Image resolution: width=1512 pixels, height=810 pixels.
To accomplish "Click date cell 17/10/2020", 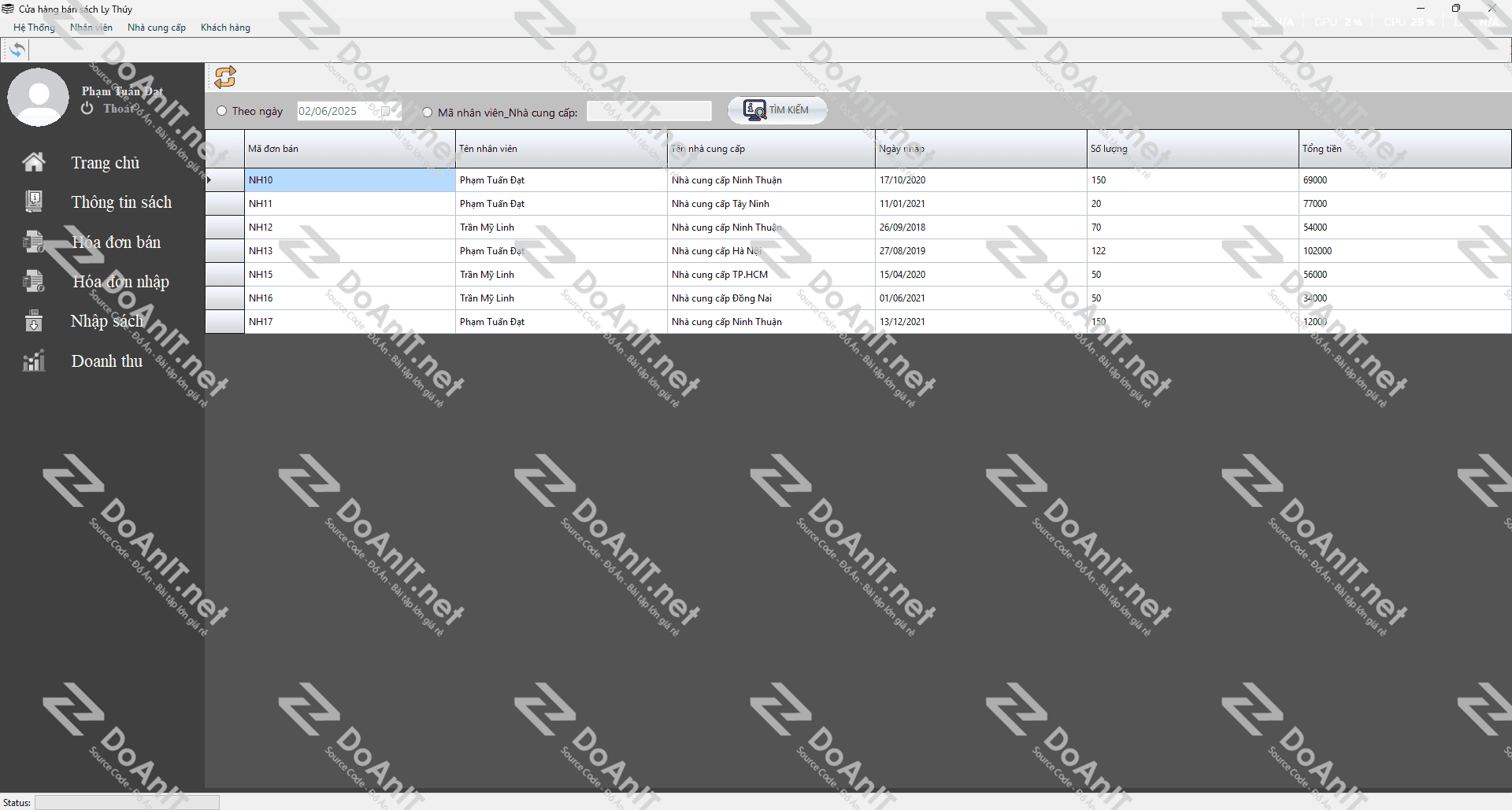I will pos(981,180).
